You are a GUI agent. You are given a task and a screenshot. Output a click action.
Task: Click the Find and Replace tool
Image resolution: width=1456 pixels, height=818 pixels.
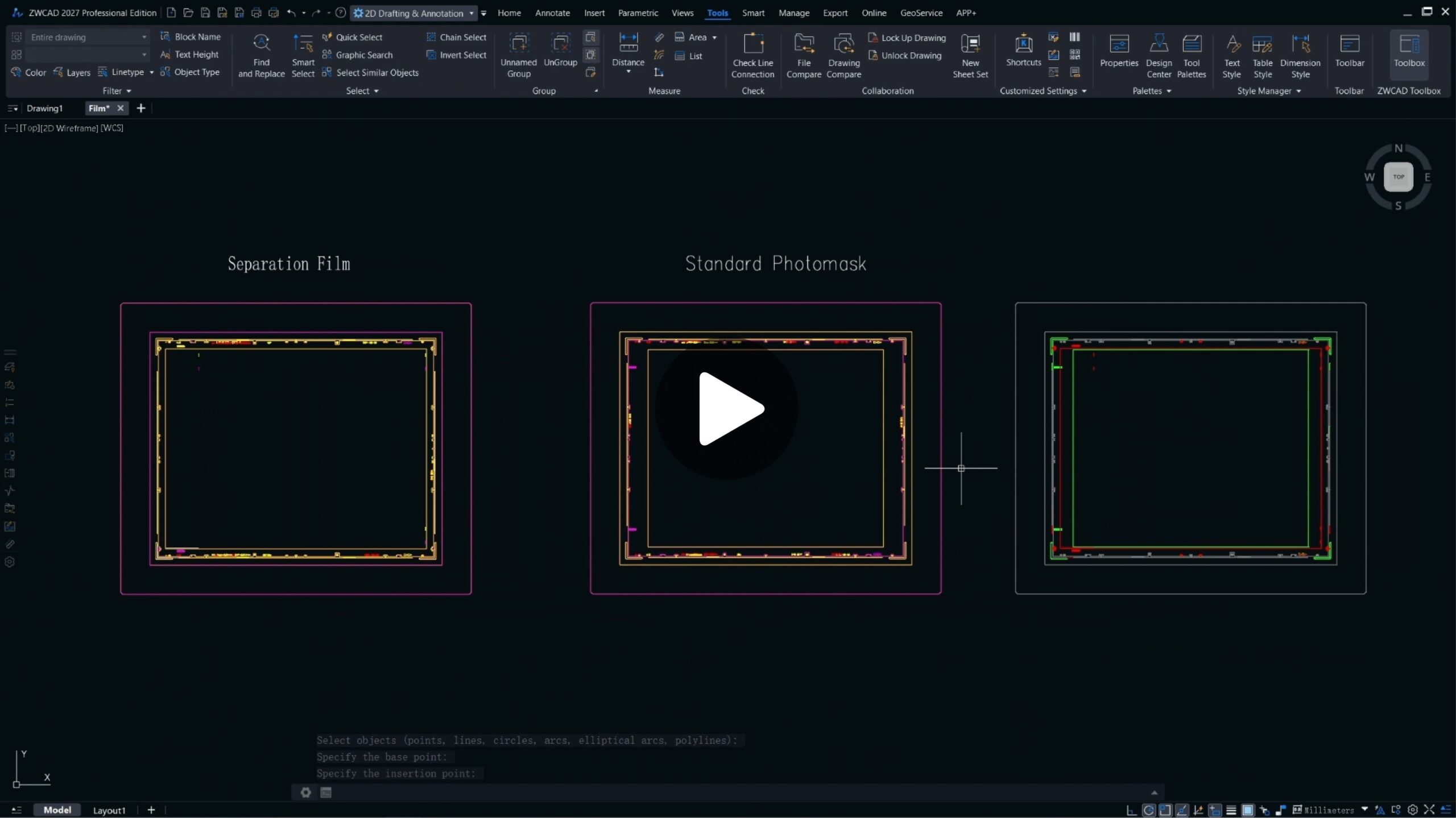coord(261,55)
